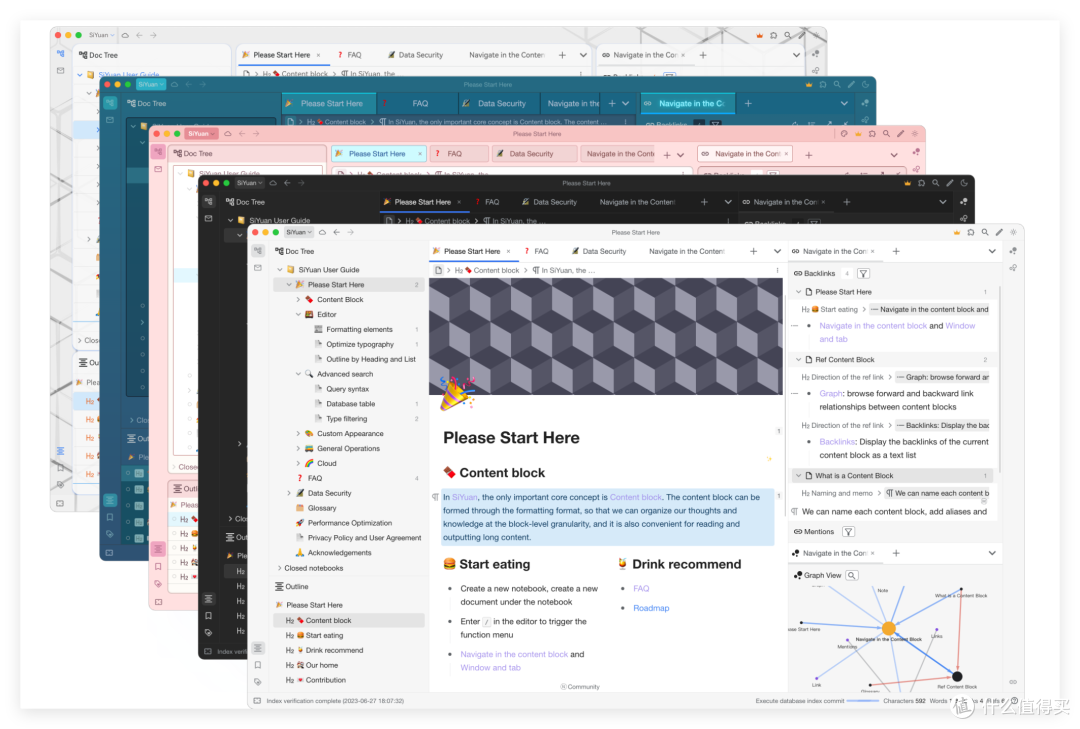Expand the General Operations tree node
Screen dimensions: 1080x729
pos(298,449)
